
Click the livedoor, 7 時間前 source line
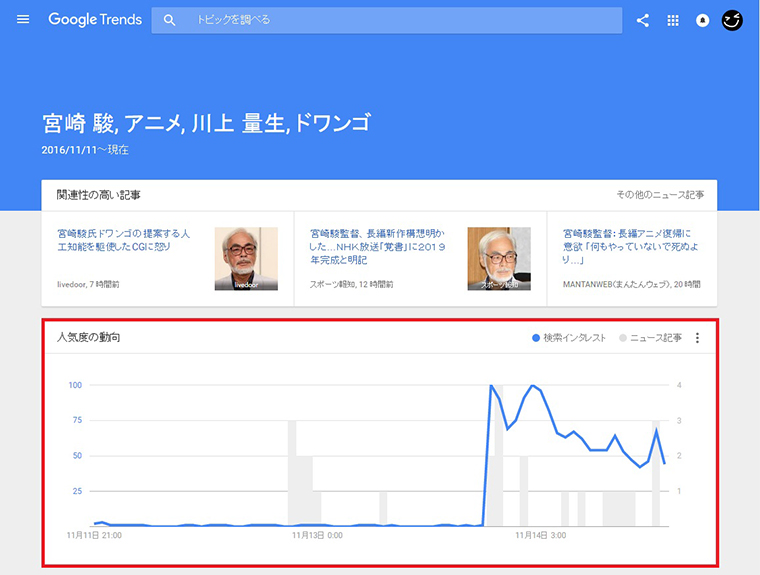click(x=88, y=285)
